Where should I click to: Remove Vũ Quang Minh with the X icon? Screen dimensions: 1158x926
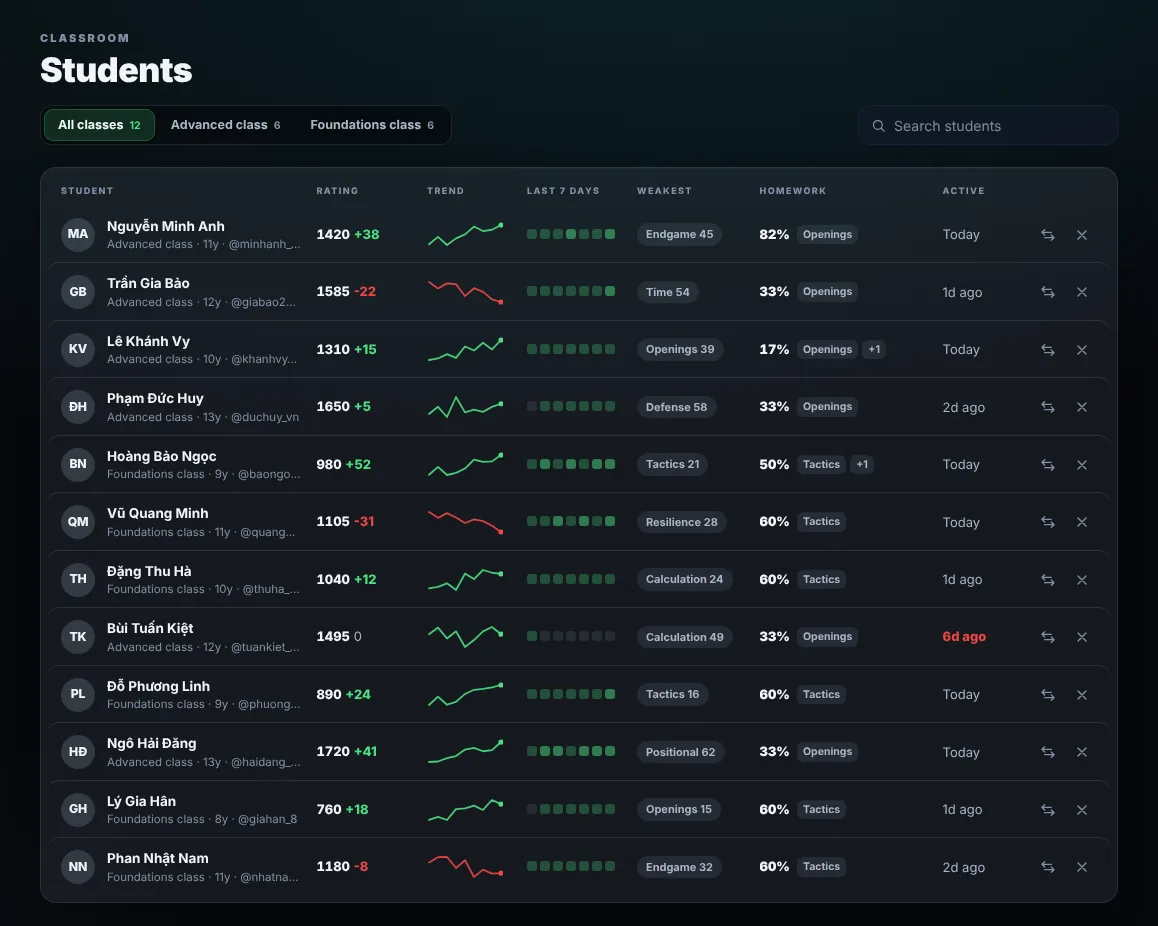[x=1081, y=522]
